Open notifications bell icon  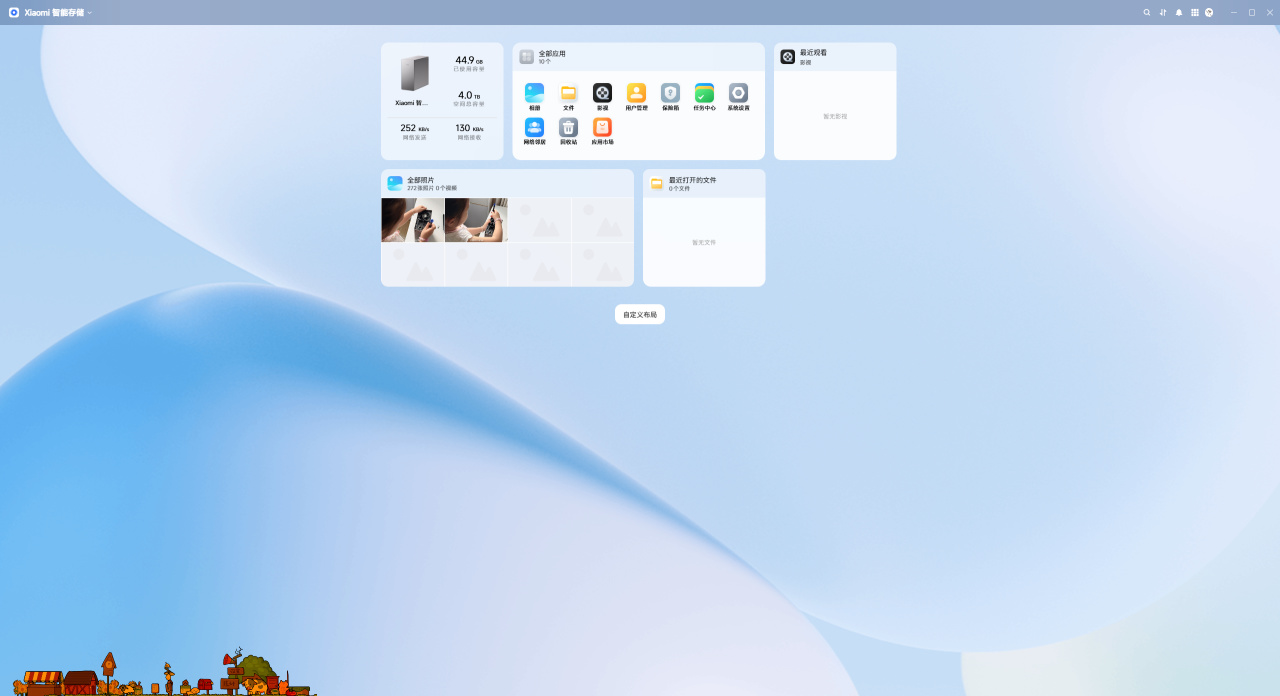pos(1179,12)
